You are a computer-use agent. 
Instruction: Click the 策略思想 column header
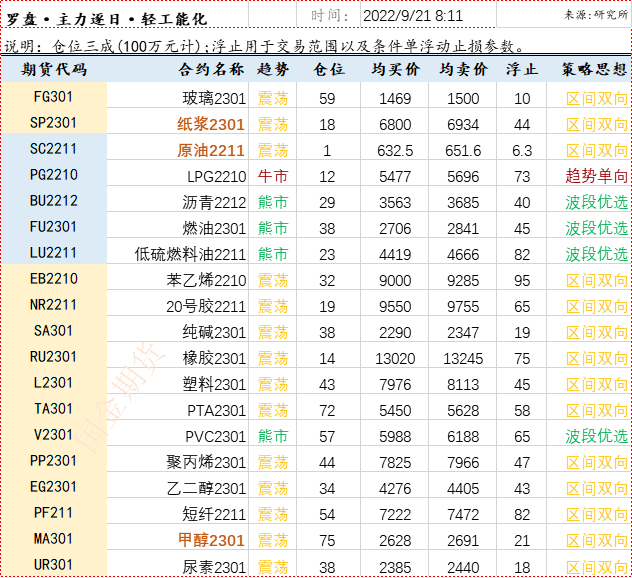[x=595, y=69]
